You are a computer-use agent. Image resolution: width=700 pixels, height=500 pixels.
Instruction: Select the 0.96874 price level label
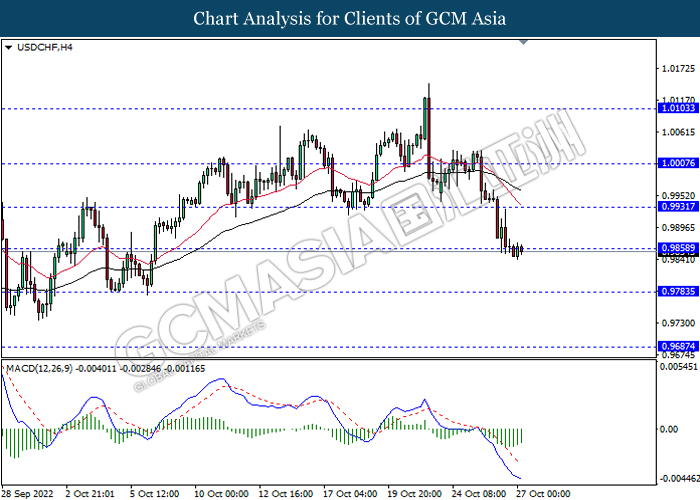coord(678,346)
